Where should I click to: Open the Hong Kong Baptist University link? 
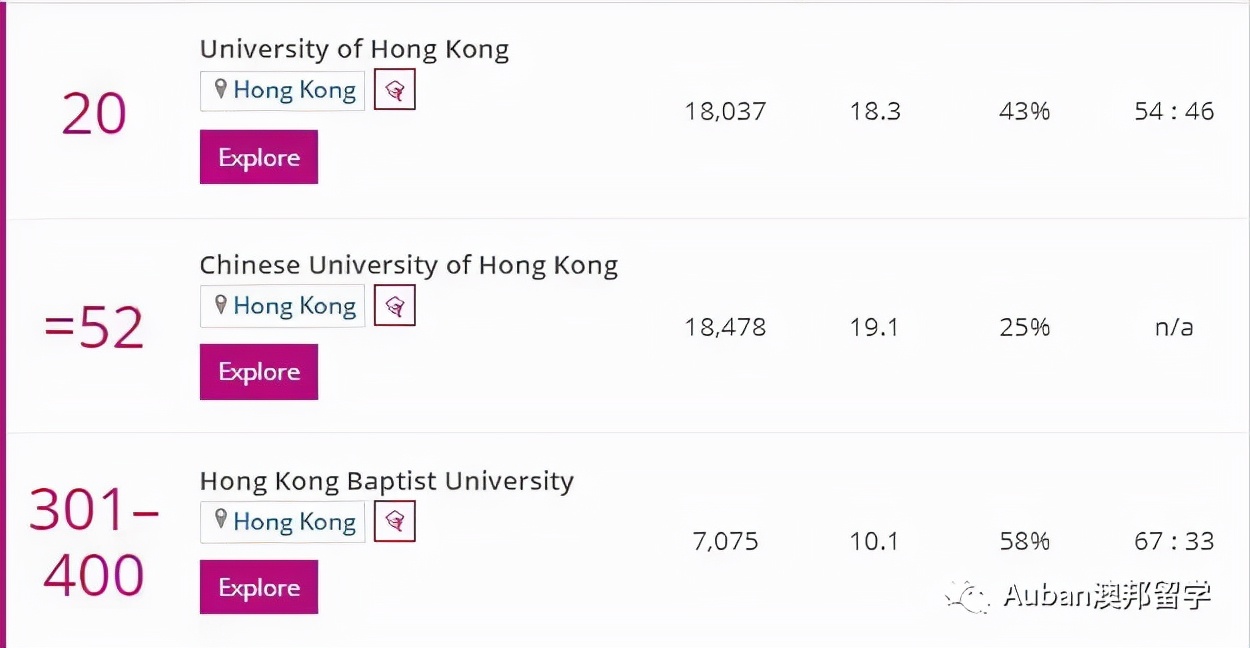click(386, 480)
